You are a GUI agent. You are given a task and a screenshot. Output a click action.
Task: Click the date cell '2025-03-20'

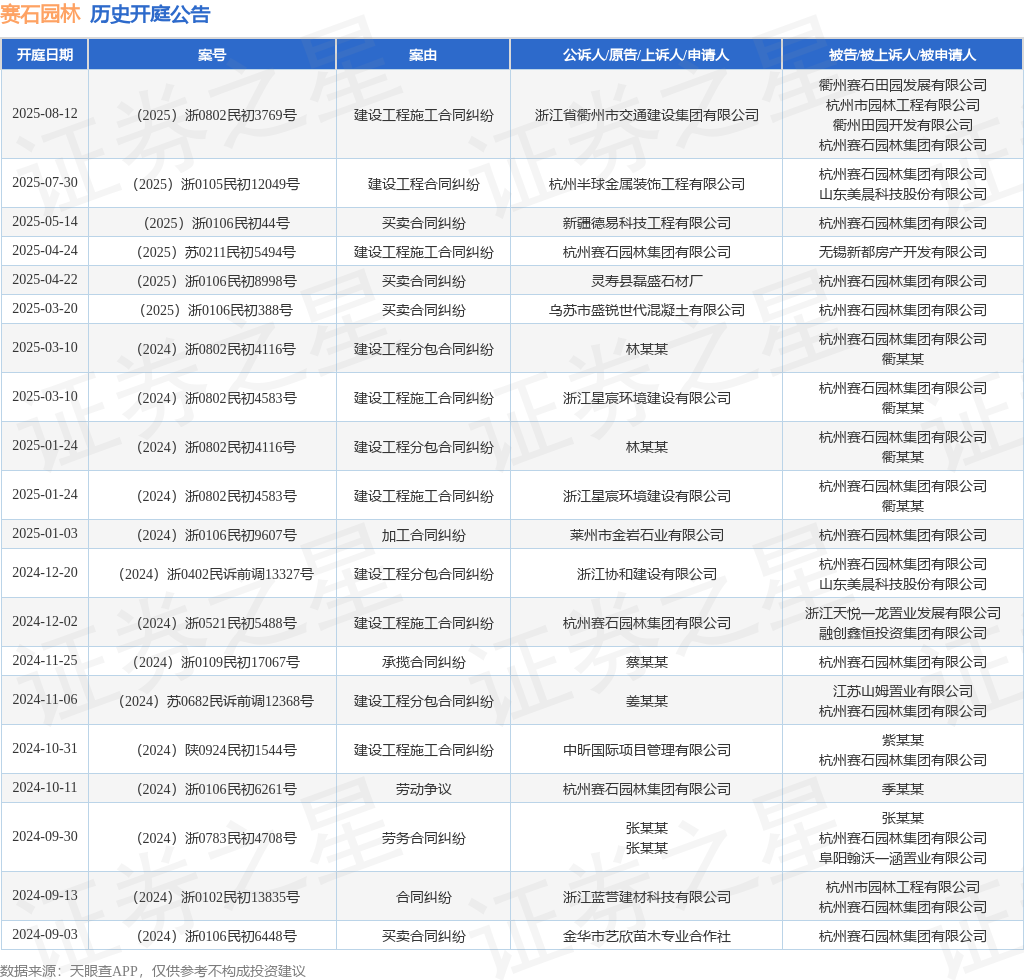(x=44, y=308)
